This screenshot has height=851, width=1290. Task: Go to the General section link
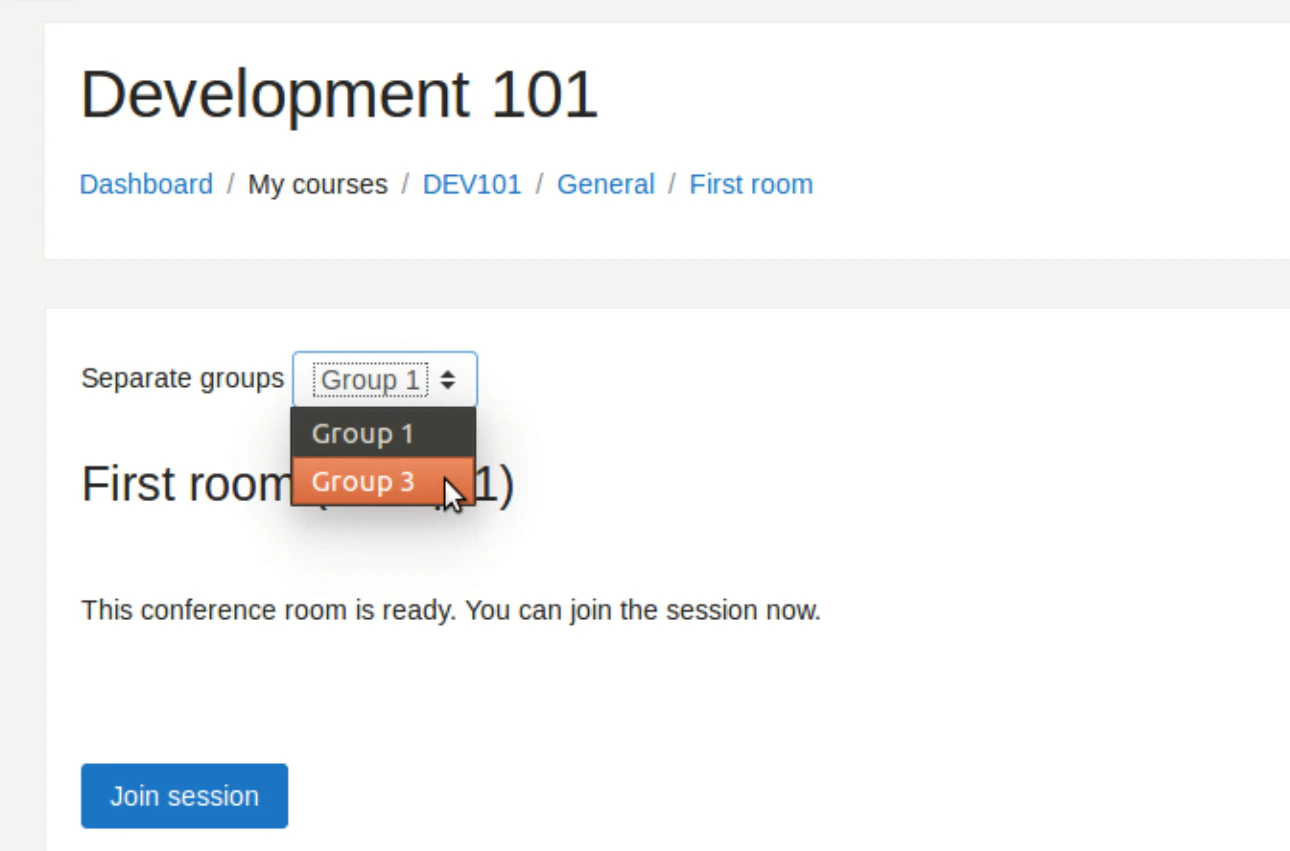click(x=606, y=184)
